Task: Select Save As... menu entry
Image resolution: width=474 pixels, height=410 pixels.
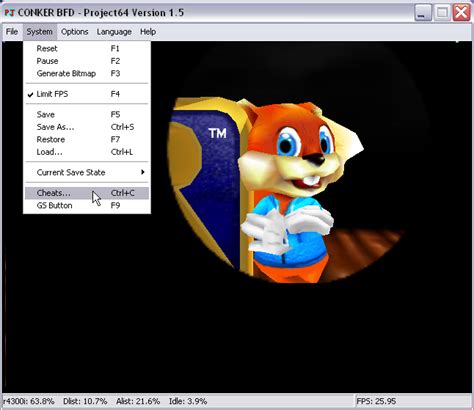Action: [x=87, y=127]
